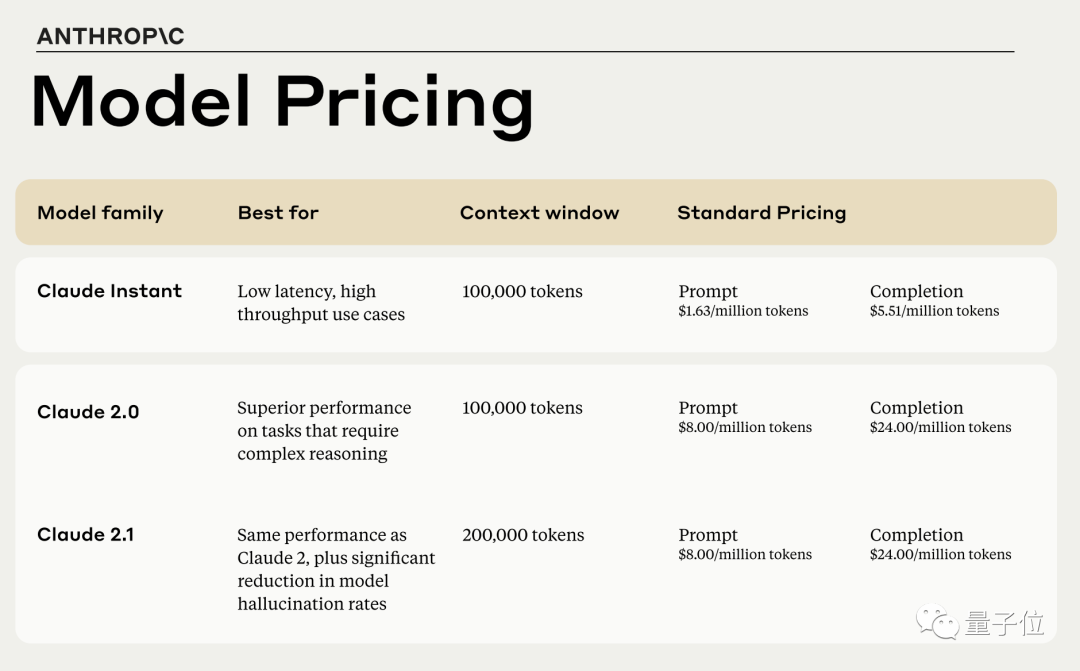The image size is (1080, 671).
Task: Click the hallucination rates description text
Action: tap(312, 604)
